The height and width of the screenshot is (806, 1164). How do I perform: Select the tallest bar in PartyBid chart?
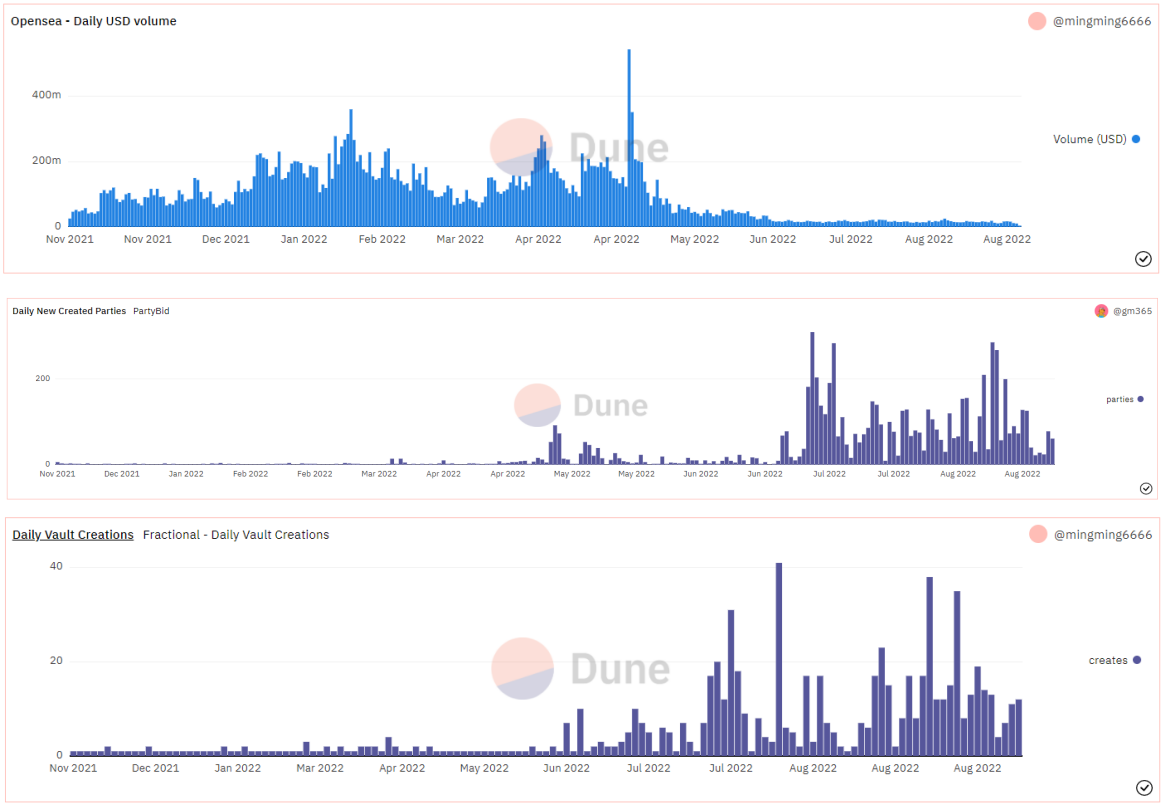(x=812, y=399)
